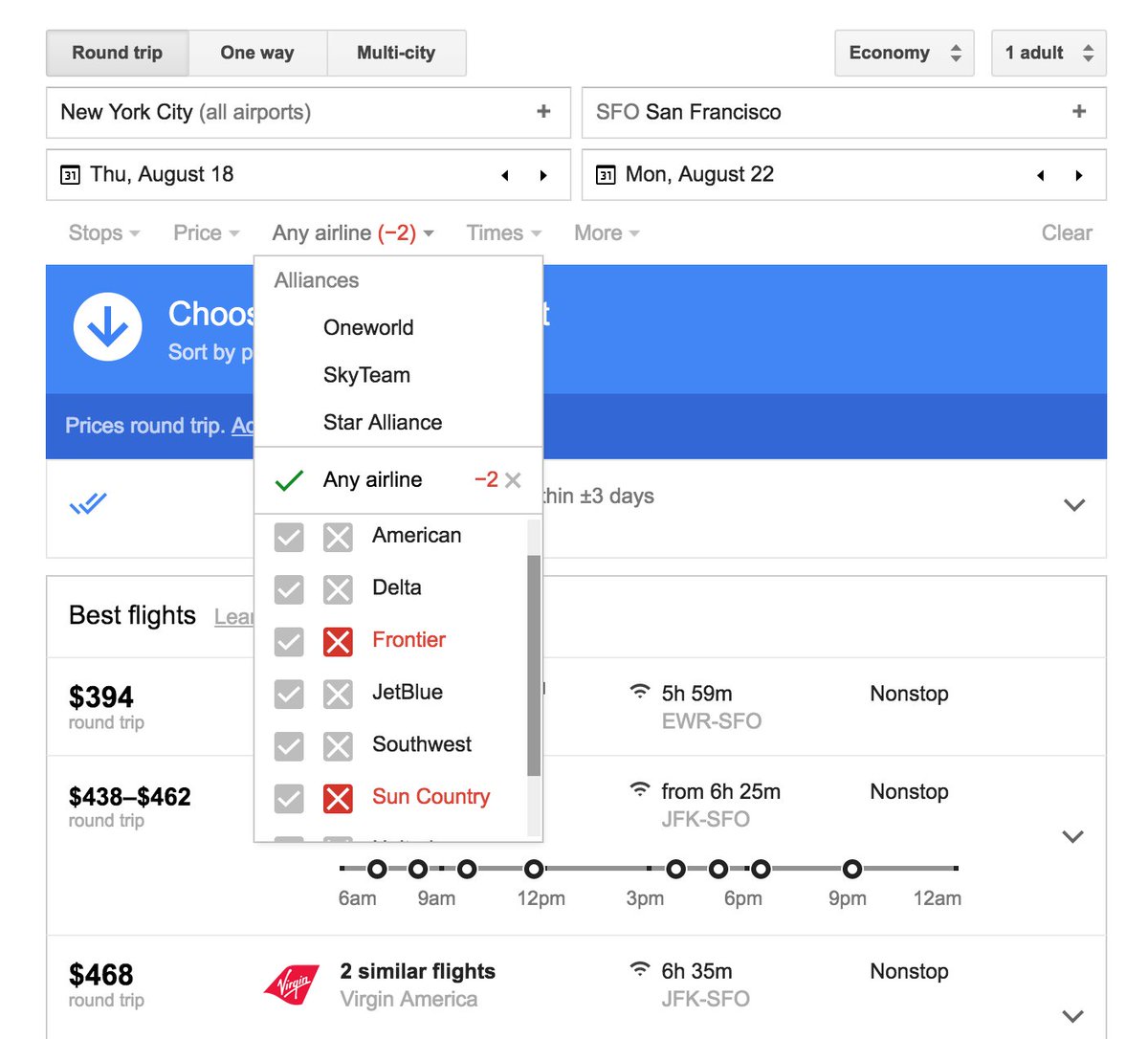Un-exclude Sun Country via red X box
Image resolution: width=1148 pixels, height=1039 pixels.
338,798
